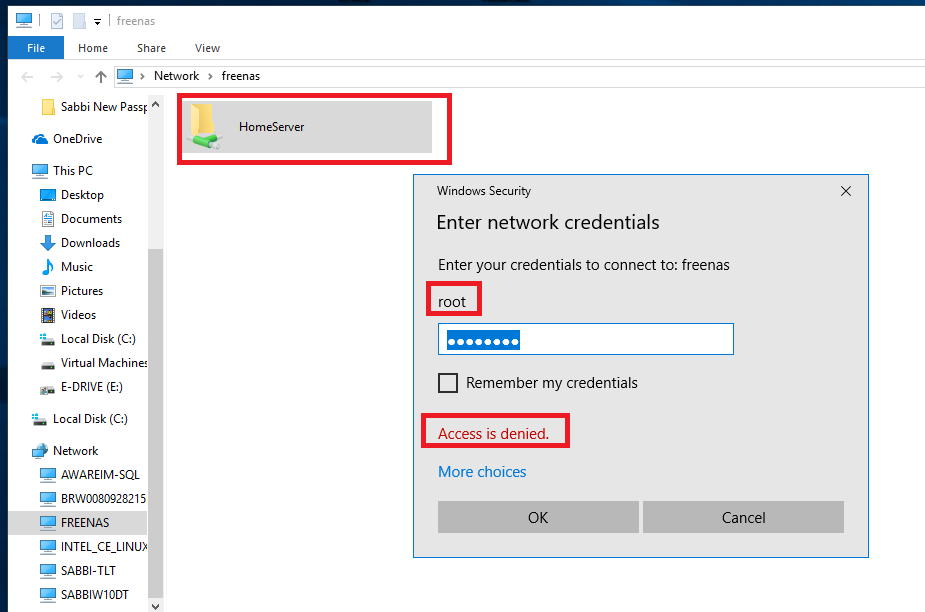Open the recent locations dropdown arrow
The image size is (925, 612).
pos(80,77)
